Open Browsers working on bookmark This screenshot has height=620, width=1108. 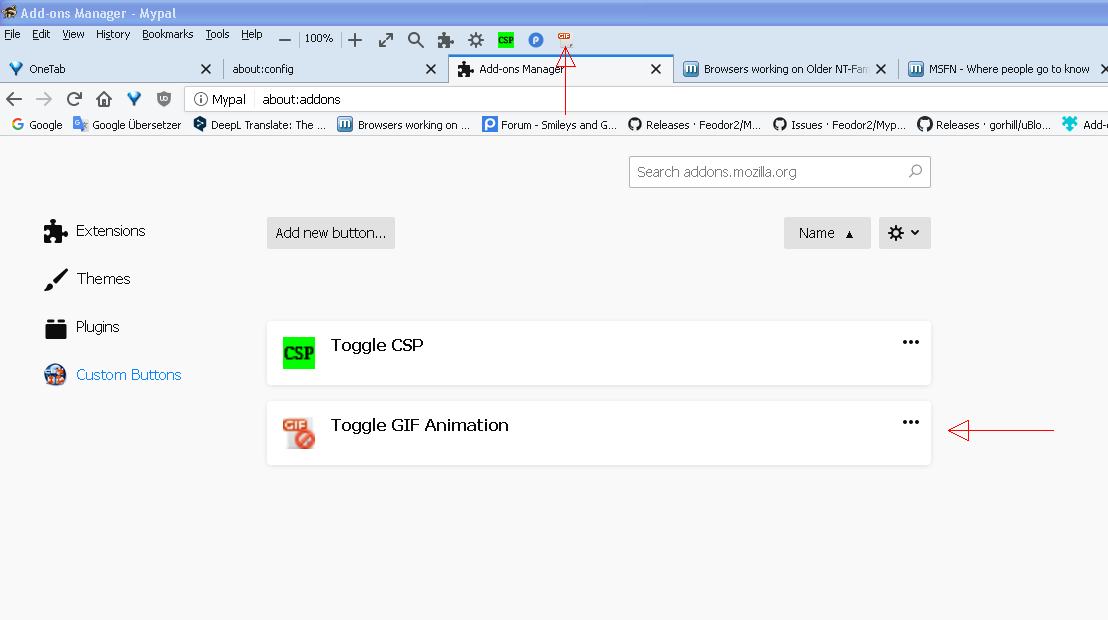(x=403, y=124)
